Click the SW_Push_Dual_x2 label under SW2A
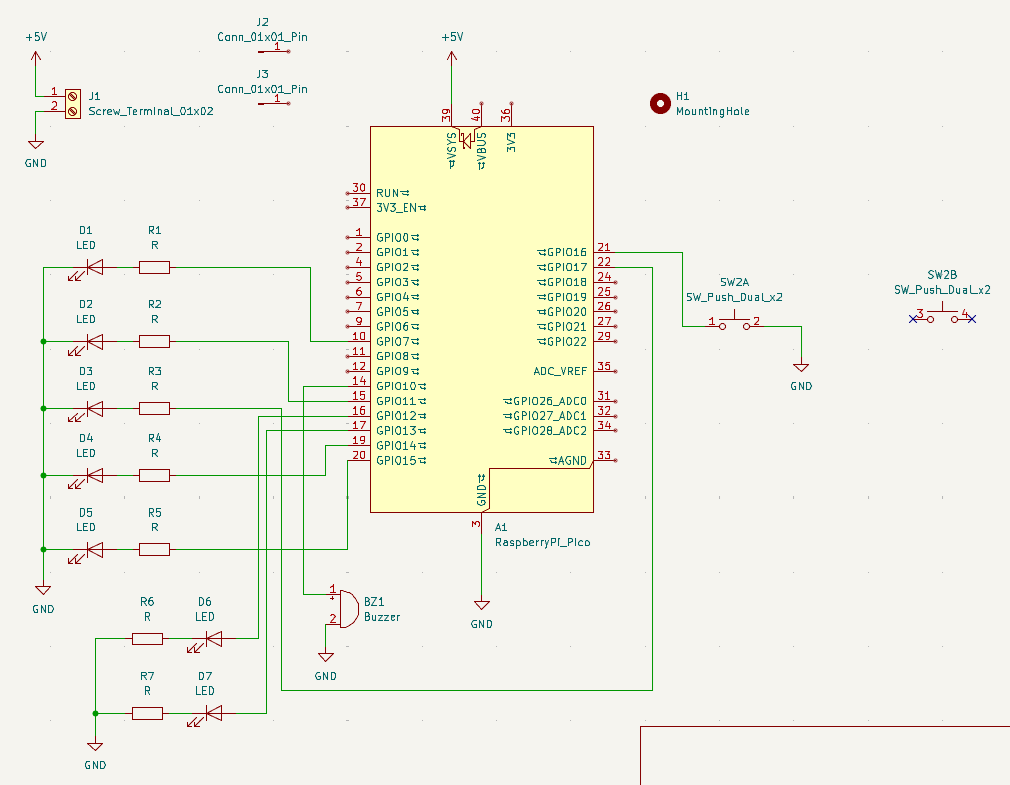The width and height of the screenshot is (1010, 785). pyautogui.click(x=734, y=298)
